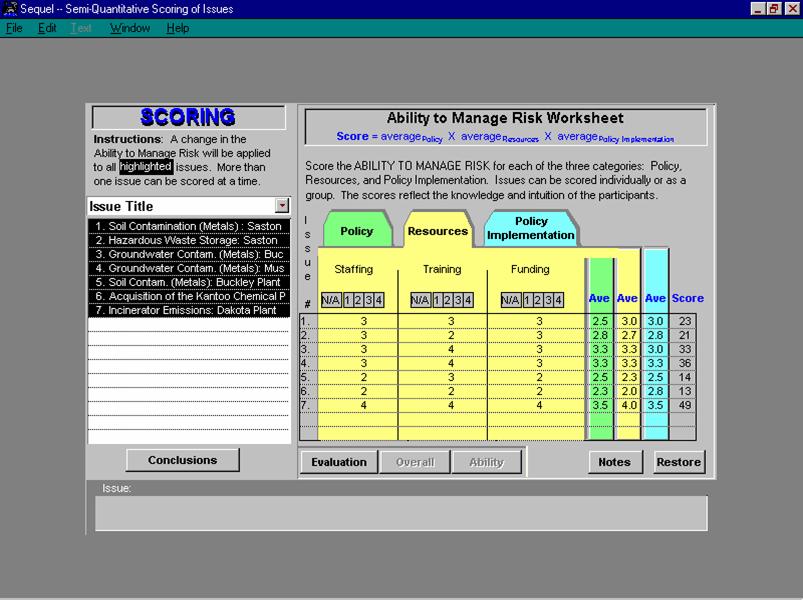Click the yellow Resources average 2.7 in row 2
Screen dimensions: 803x600
629,335
